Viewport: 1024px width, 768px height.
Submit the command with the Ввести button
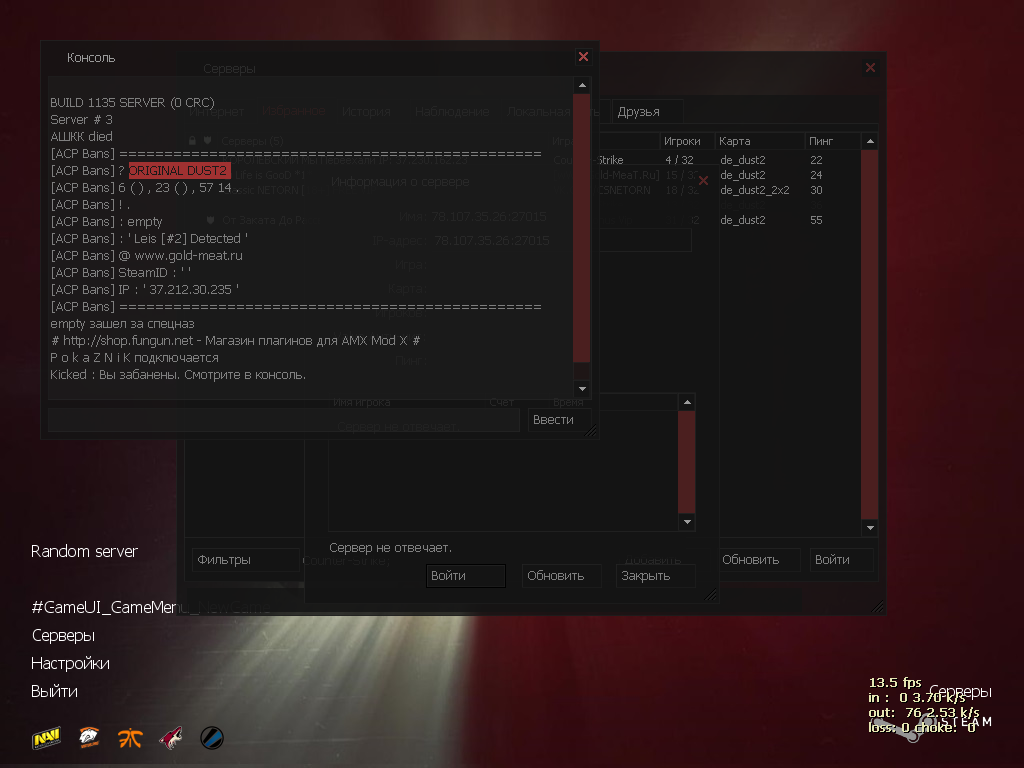click(x=560, y=420)
